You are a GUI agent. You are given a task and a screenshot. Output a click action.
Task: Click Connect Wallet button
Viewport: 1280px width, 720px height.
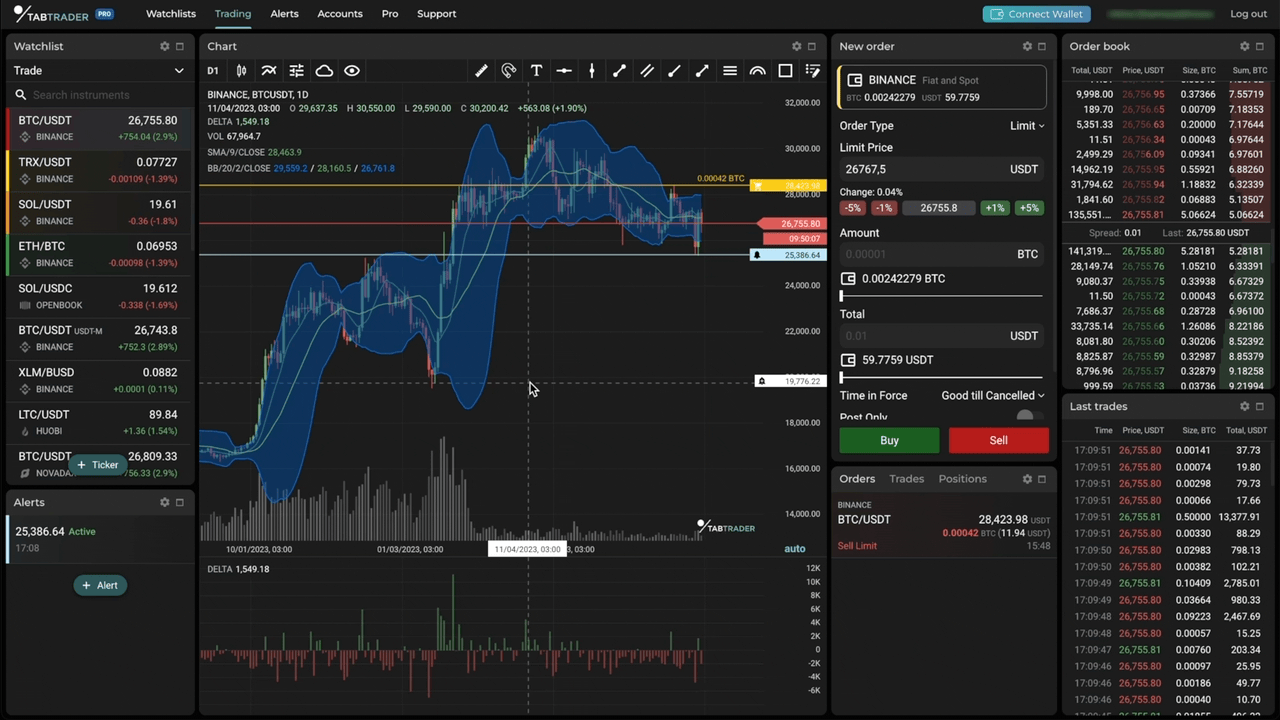coord(1036,14)
